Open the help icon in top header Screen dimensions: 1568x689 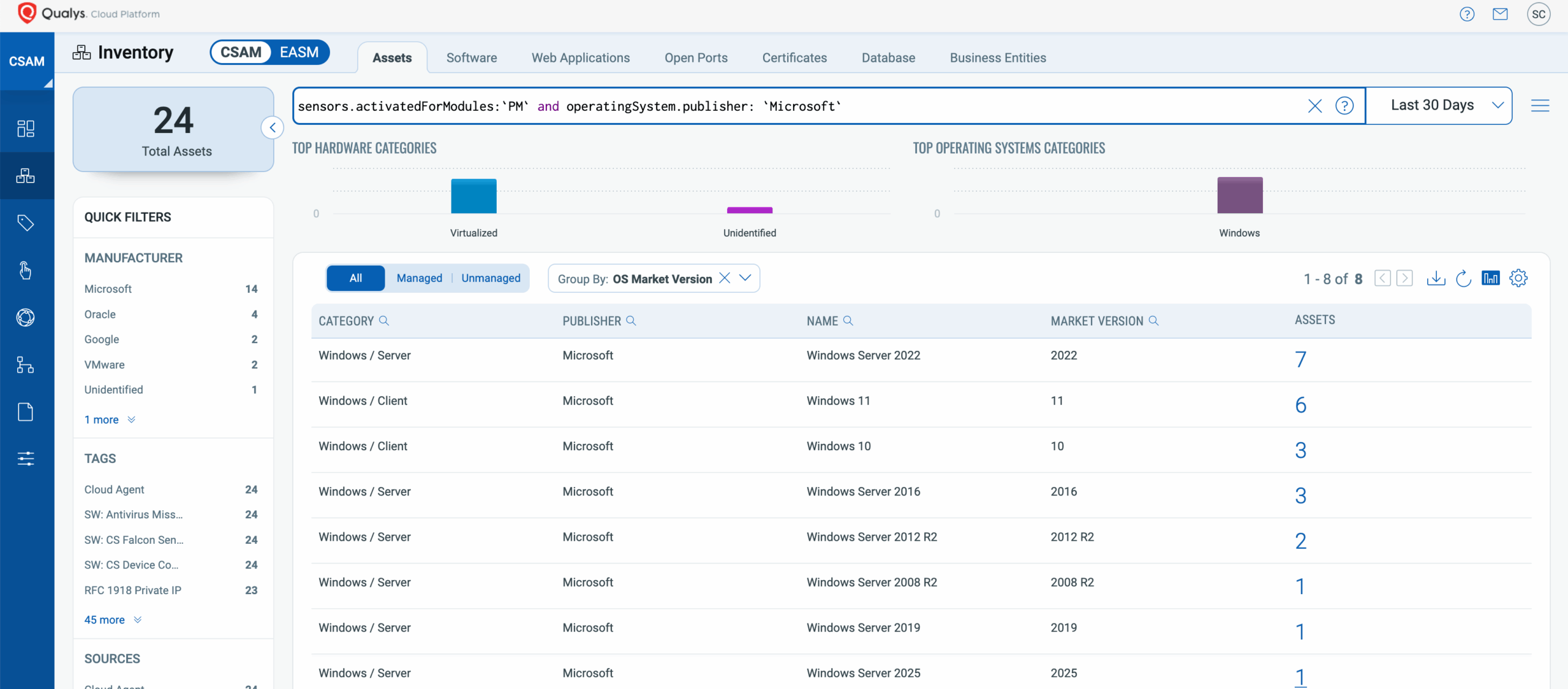(1466, 14)
